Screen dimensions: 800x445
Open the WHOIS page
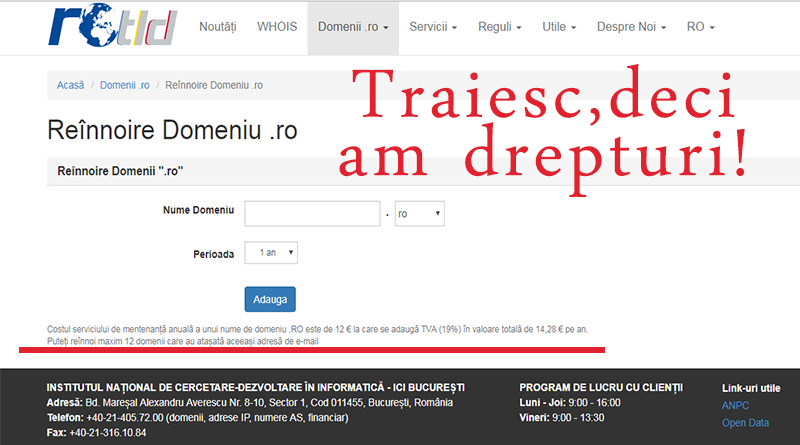[277, 27]
